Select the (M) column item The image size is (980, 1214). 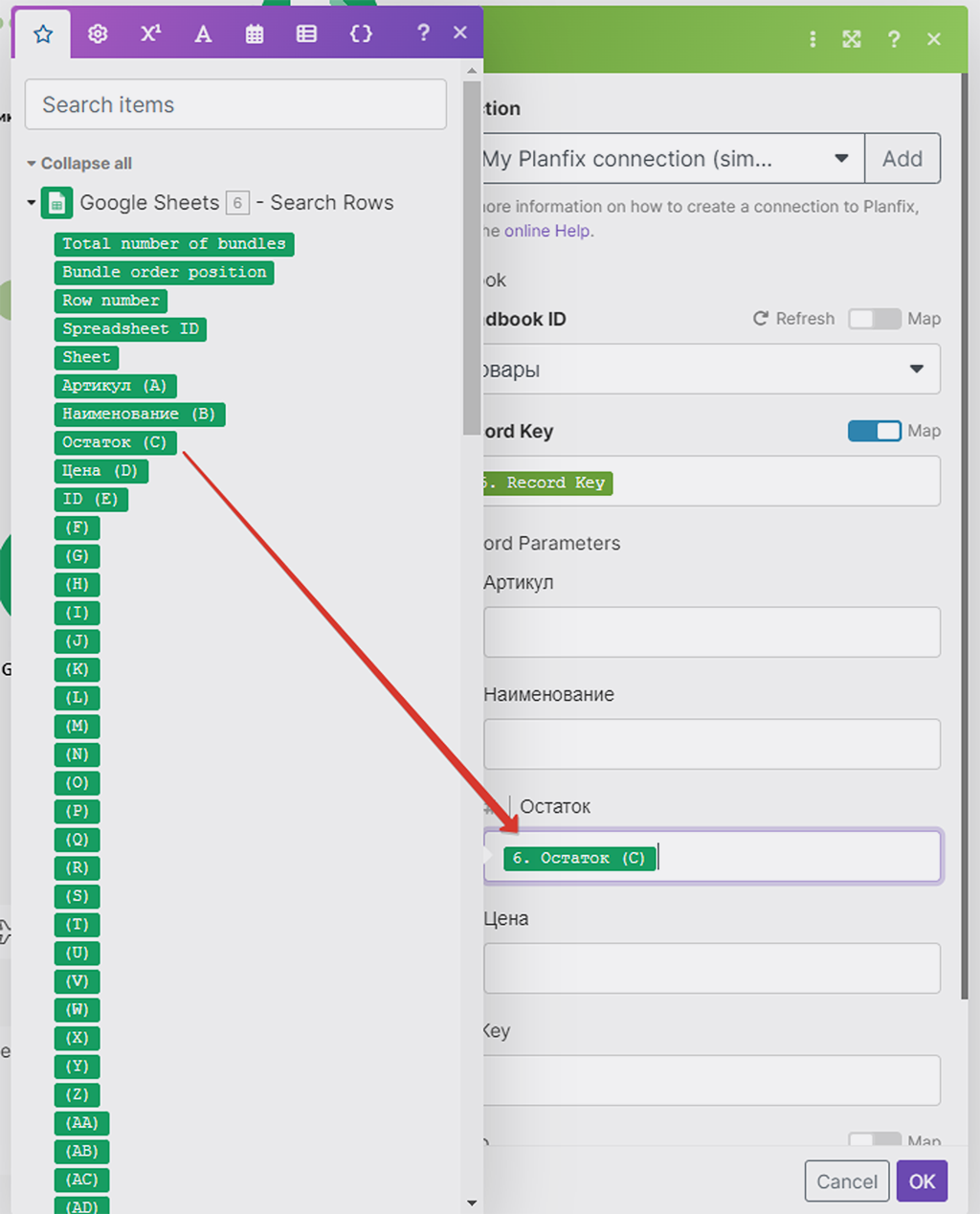78,726
